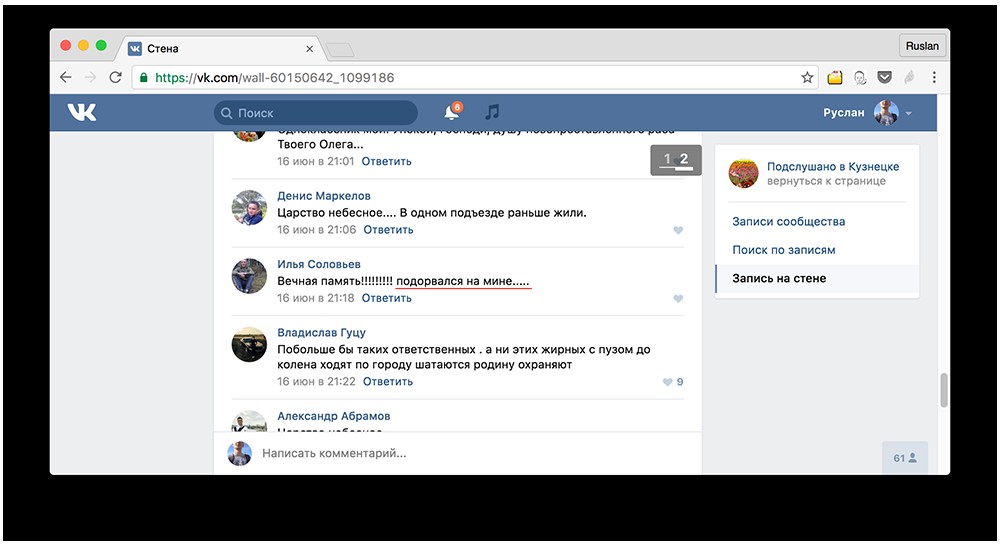Like Илья Соловьев's comment heart
This screenshot has width=1000, height=546.
(x=678, y=299)
